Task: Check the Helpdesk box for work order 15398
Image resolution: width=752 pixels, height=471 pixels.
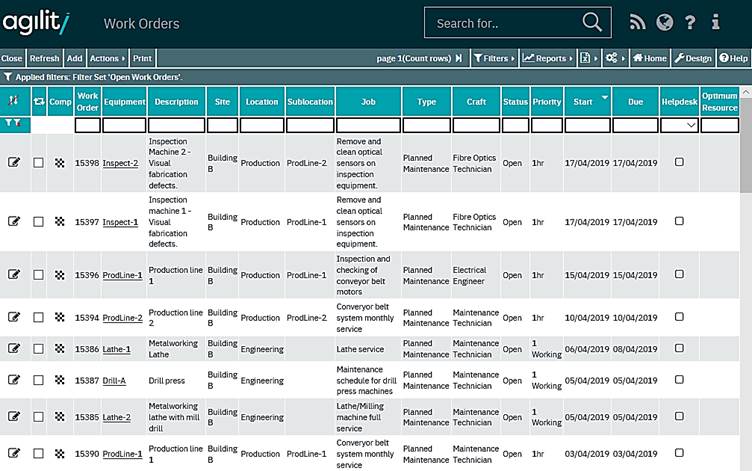Action: tap(679, 163)
